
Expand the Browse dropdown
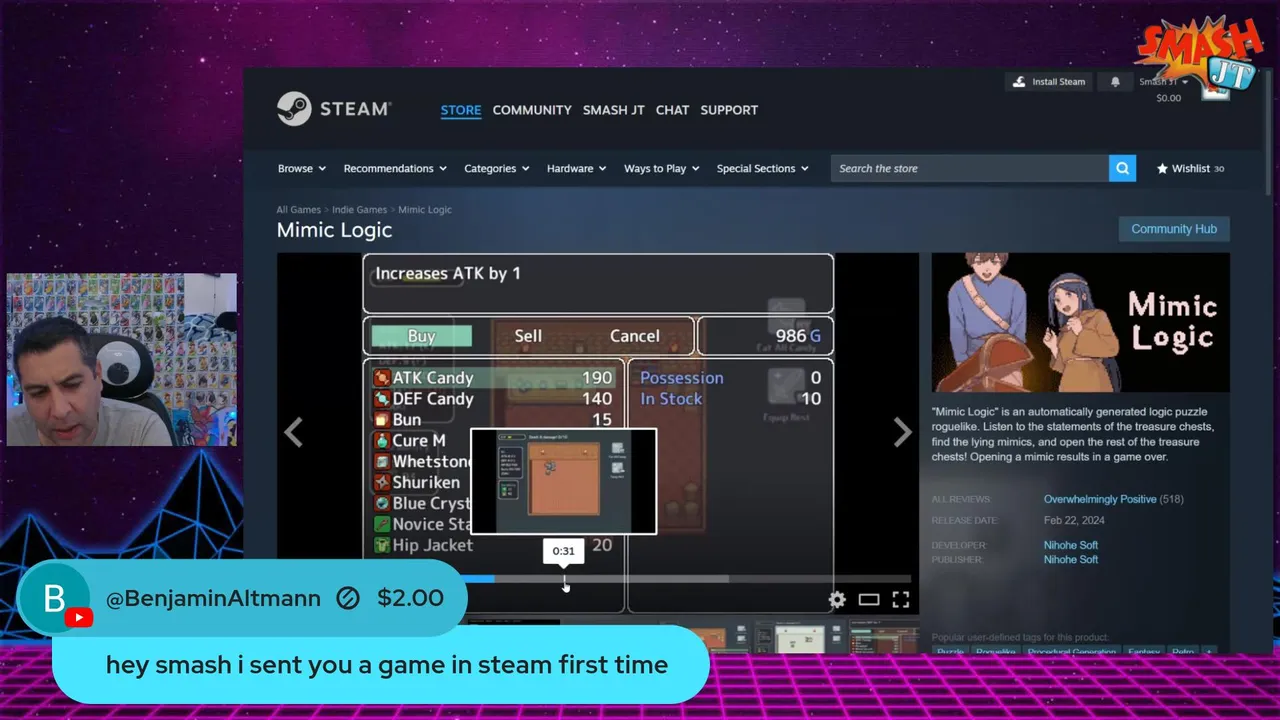[301, 169]
